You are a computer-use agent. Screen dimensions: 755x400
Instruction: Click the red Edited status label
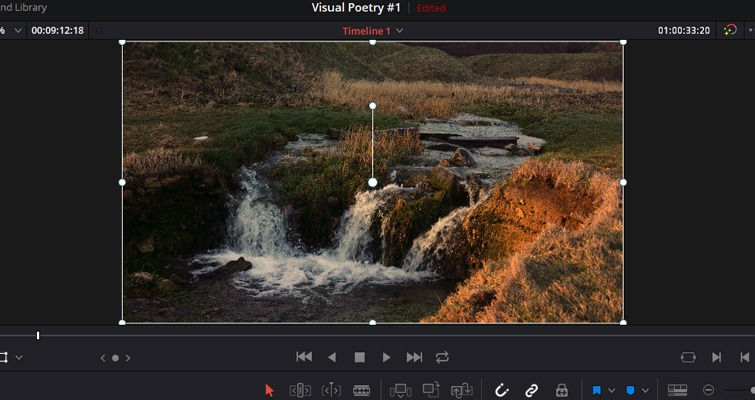(x=431, y=8)
